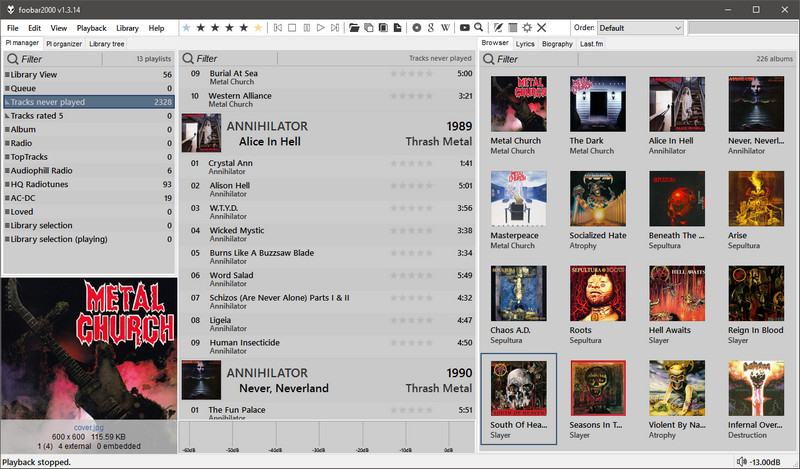Open the Library menu
The height and width of the screenshot is (469, 800).
pos(128,28)
